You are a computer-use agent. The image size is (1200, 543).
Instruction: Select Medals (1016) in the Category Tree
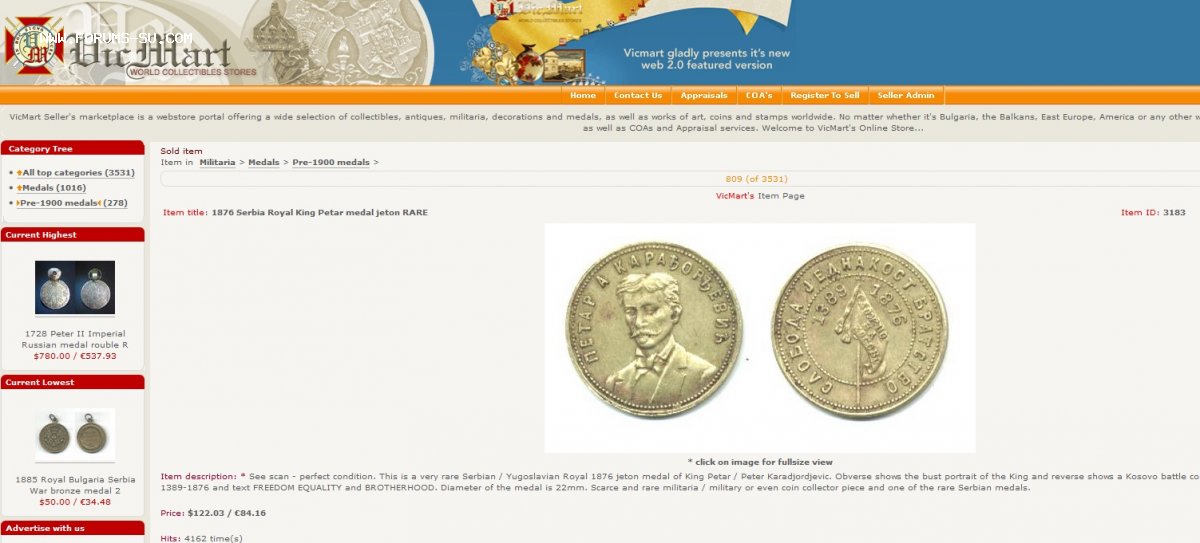(54, 188)
